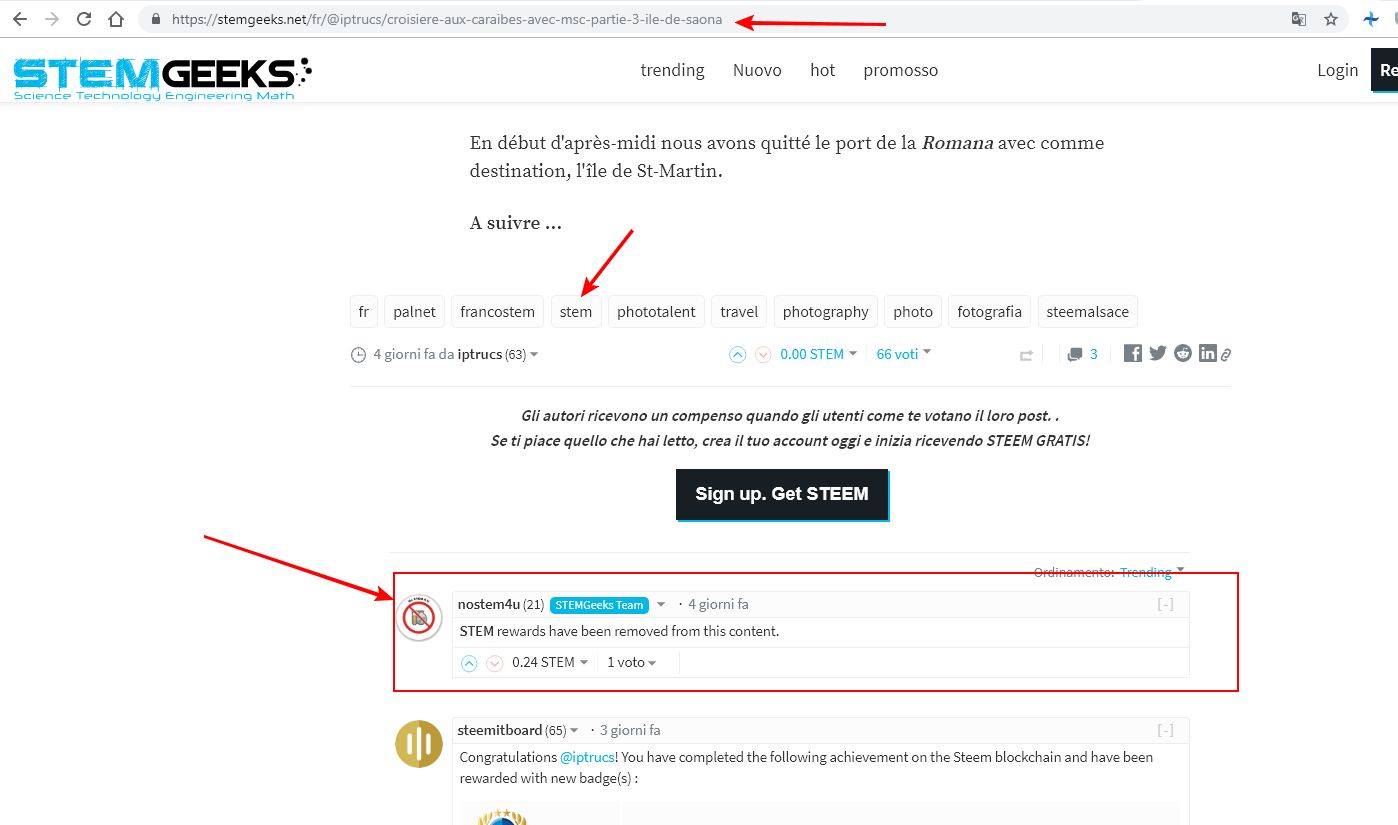Viewport: 1398px width, 825px height.
Task: Share the post on Facebook
Action: click(1133, 353)
